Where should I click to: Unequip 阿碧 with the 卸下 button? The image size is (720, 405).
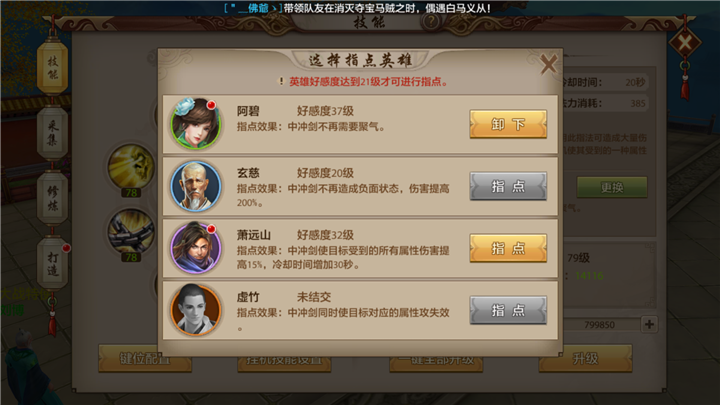pyautogui.click(x=508, y=124)
